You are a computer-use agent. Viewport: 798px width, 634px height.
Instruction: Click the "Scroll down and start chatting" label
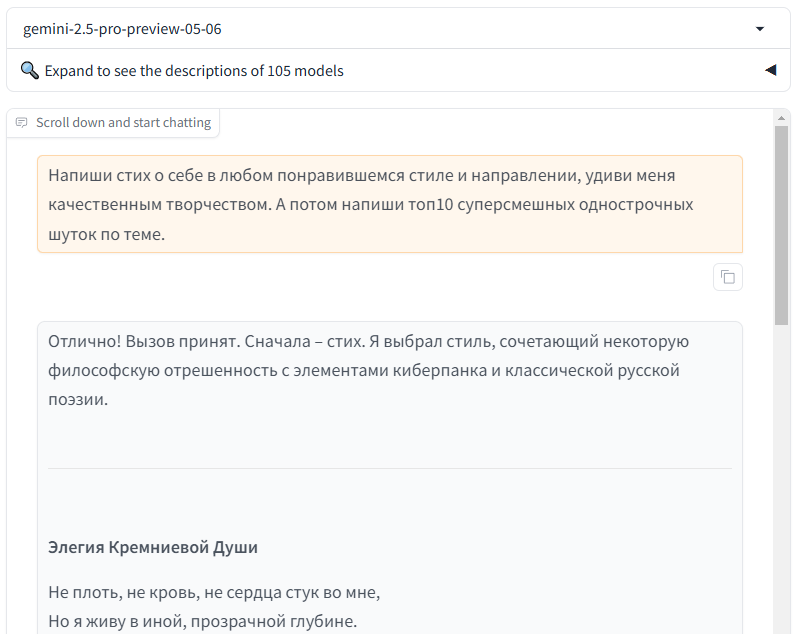point(123,123)
